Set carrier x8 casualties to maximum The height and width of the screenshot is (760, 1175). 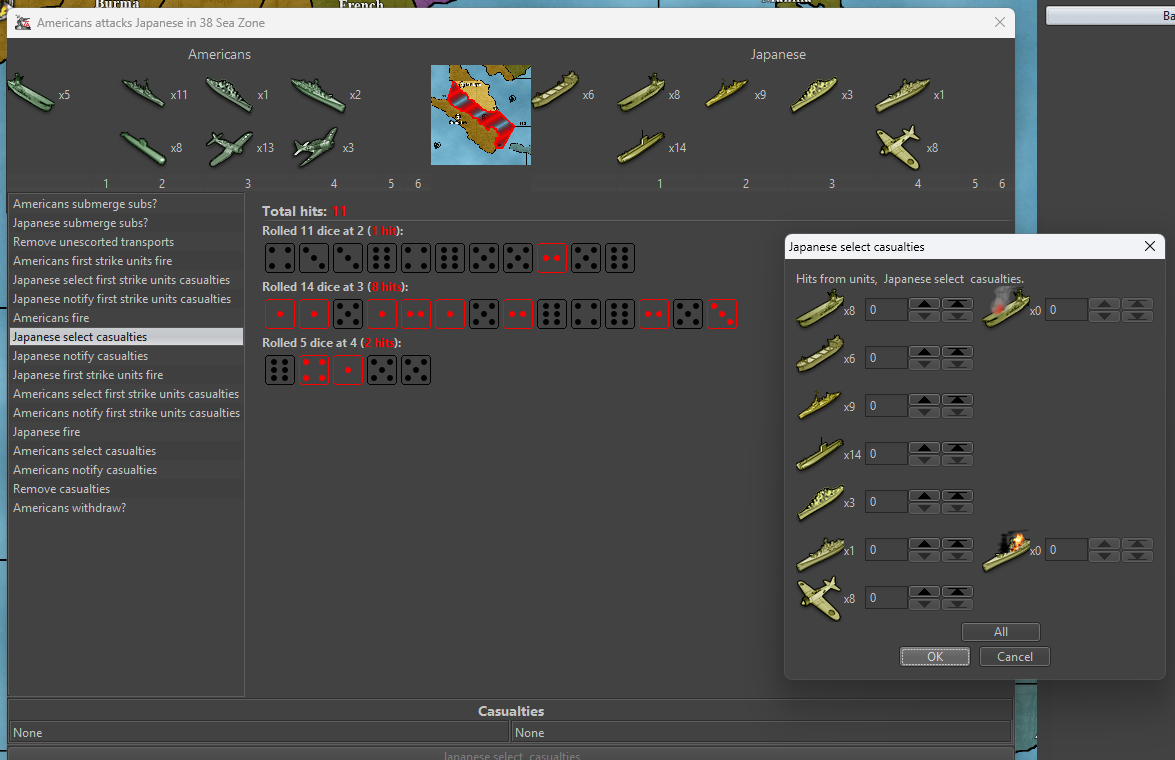click(958, 304)
